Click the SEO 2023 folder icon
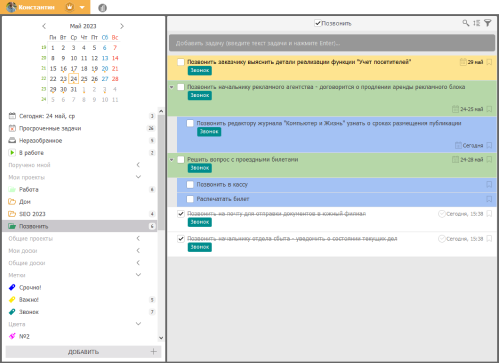This screenshot has width=499, height=363. click(12, 214)
